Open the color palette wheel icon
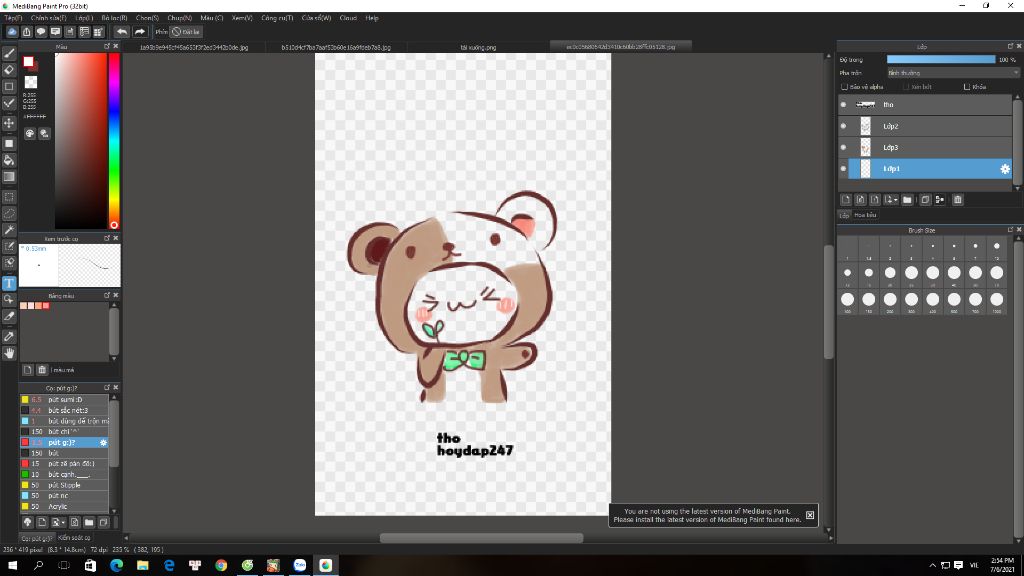This screenshot has width=1024, height=576. click(x=30, y=133)
